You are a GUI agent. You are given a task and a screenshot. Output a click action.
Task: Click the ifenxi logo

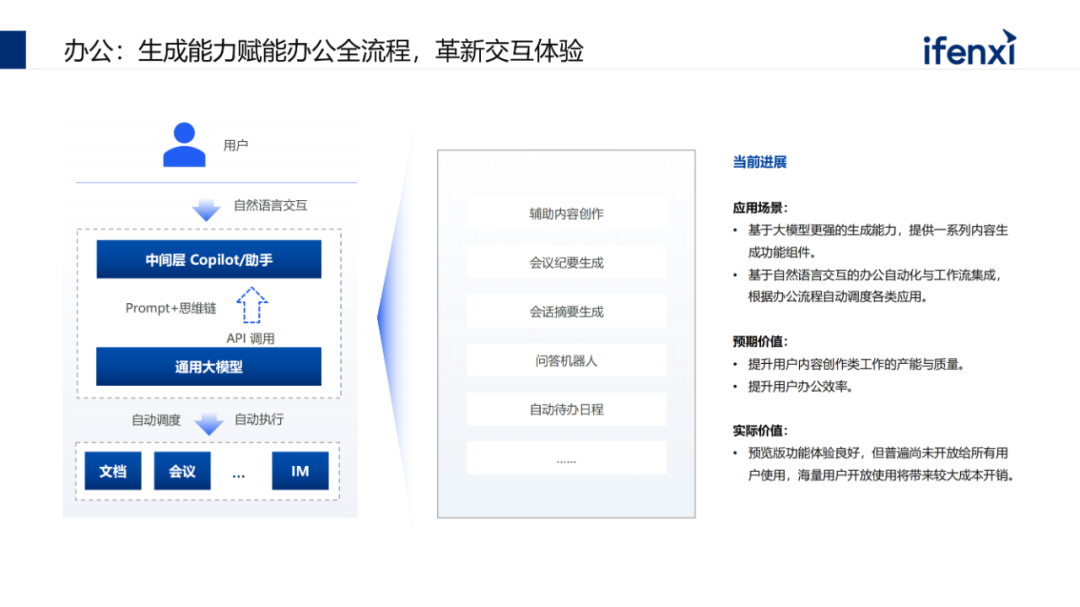(x=970, y=48)
